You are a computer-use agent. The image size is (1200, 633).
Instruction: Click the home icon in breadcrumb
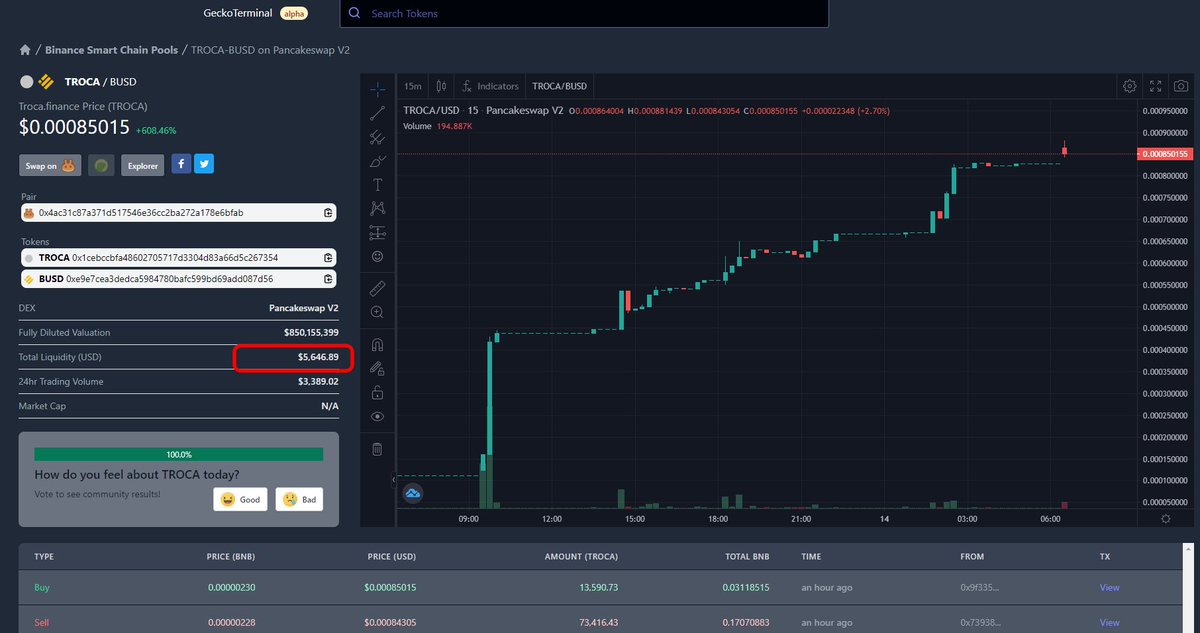tap(25, 50)
